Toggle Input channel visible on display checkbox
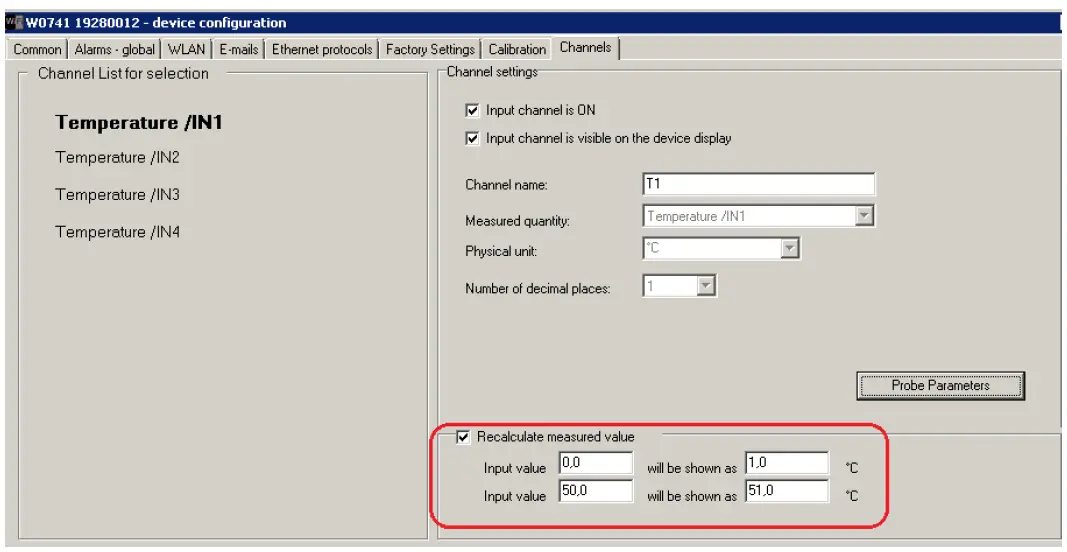 [472, 138]
